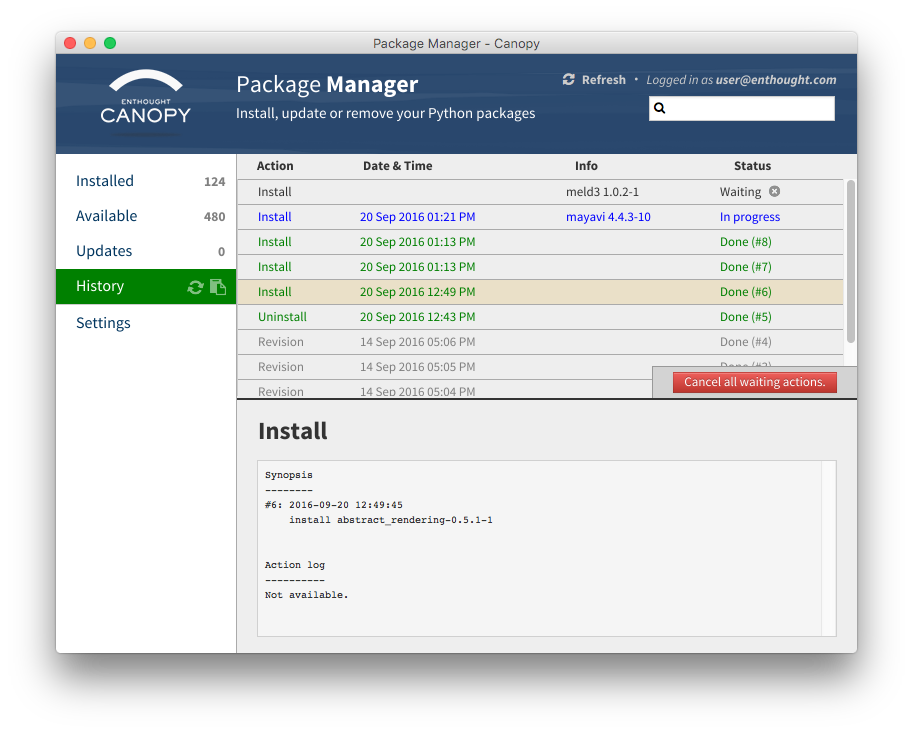Viewport: 913px width, 733px height.
Task: Select the History section
Action: pos(146,286)
